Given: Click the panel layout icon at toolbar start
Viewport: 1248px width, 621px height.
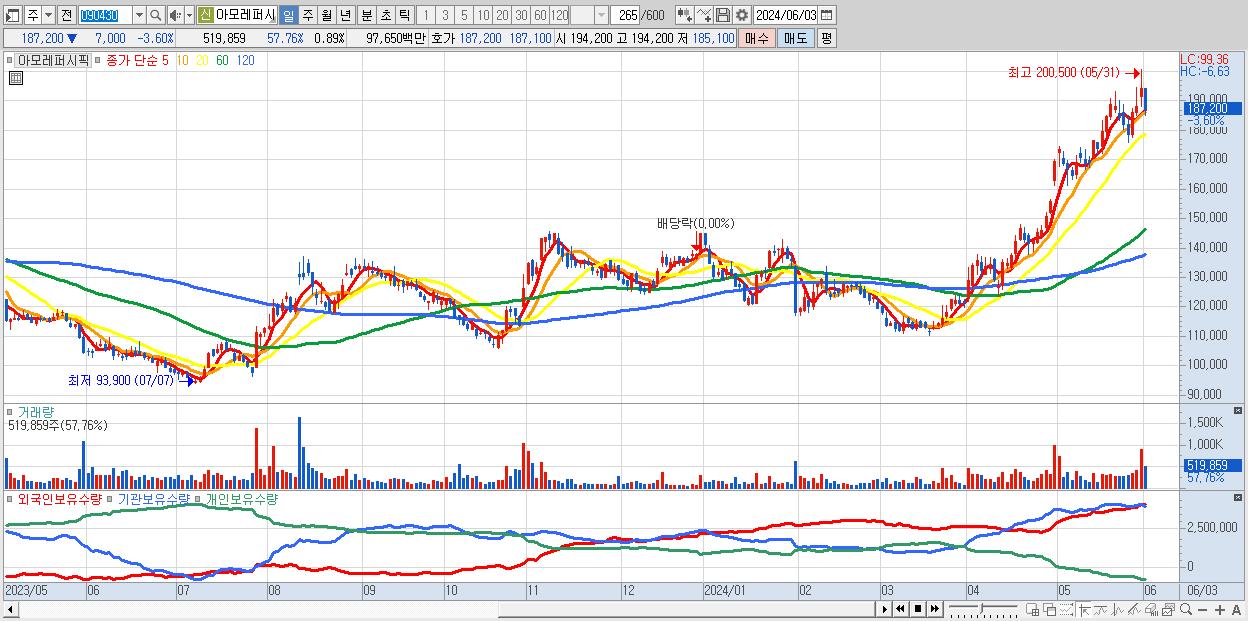Looking at the screenshot, I should click(12, 15).
